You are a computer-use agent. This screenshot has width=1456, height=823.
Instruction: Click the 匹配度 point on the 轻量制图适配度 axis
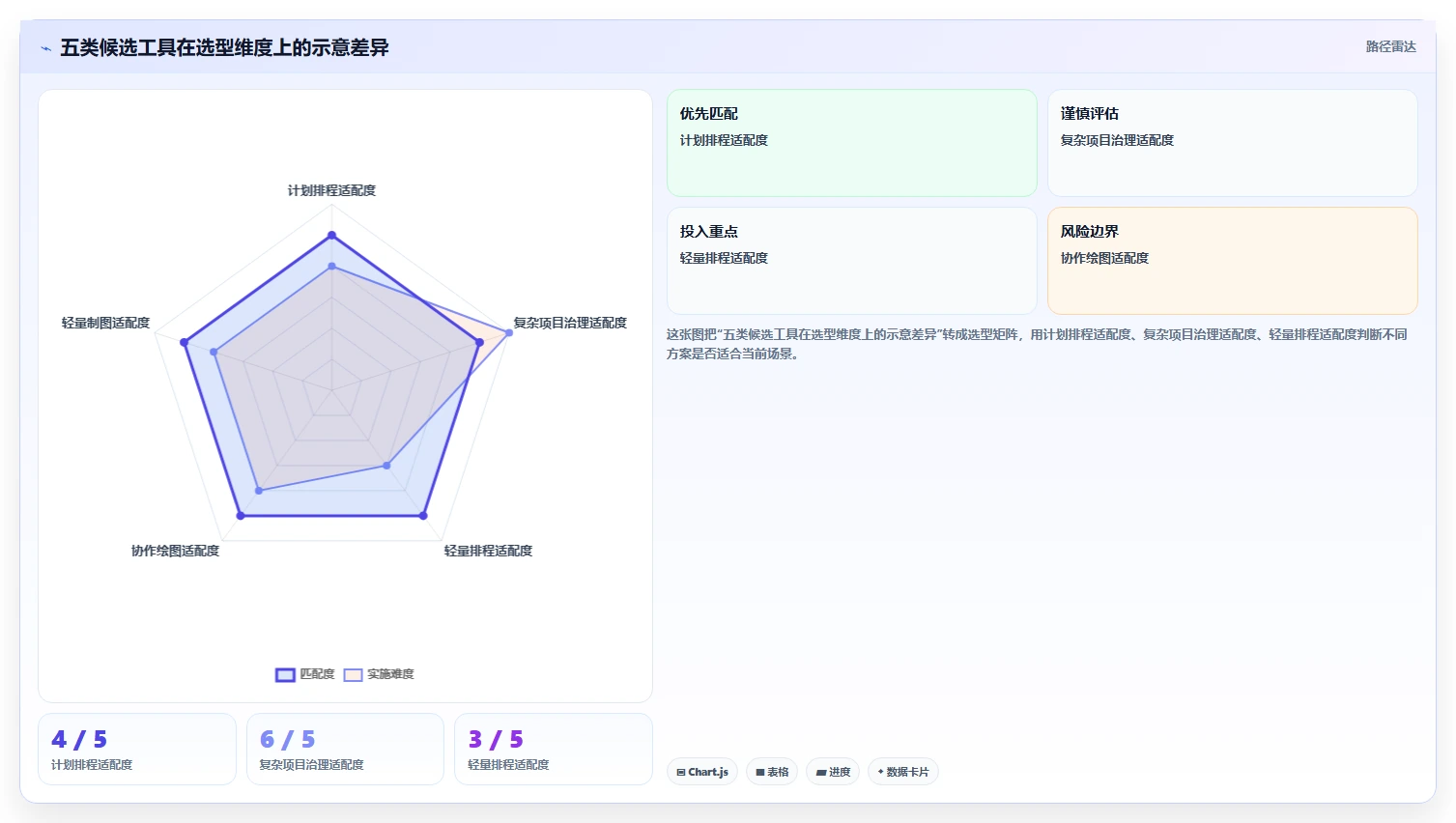pos(184,342)
